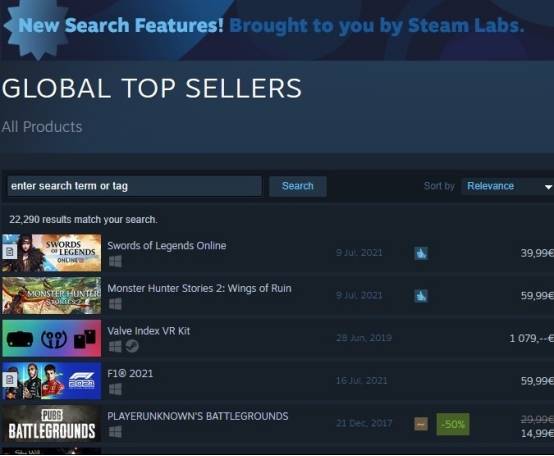Click the Search button
Image resolution: width=554 pixels, height=456 pixels.
click(x=297, y=186)
